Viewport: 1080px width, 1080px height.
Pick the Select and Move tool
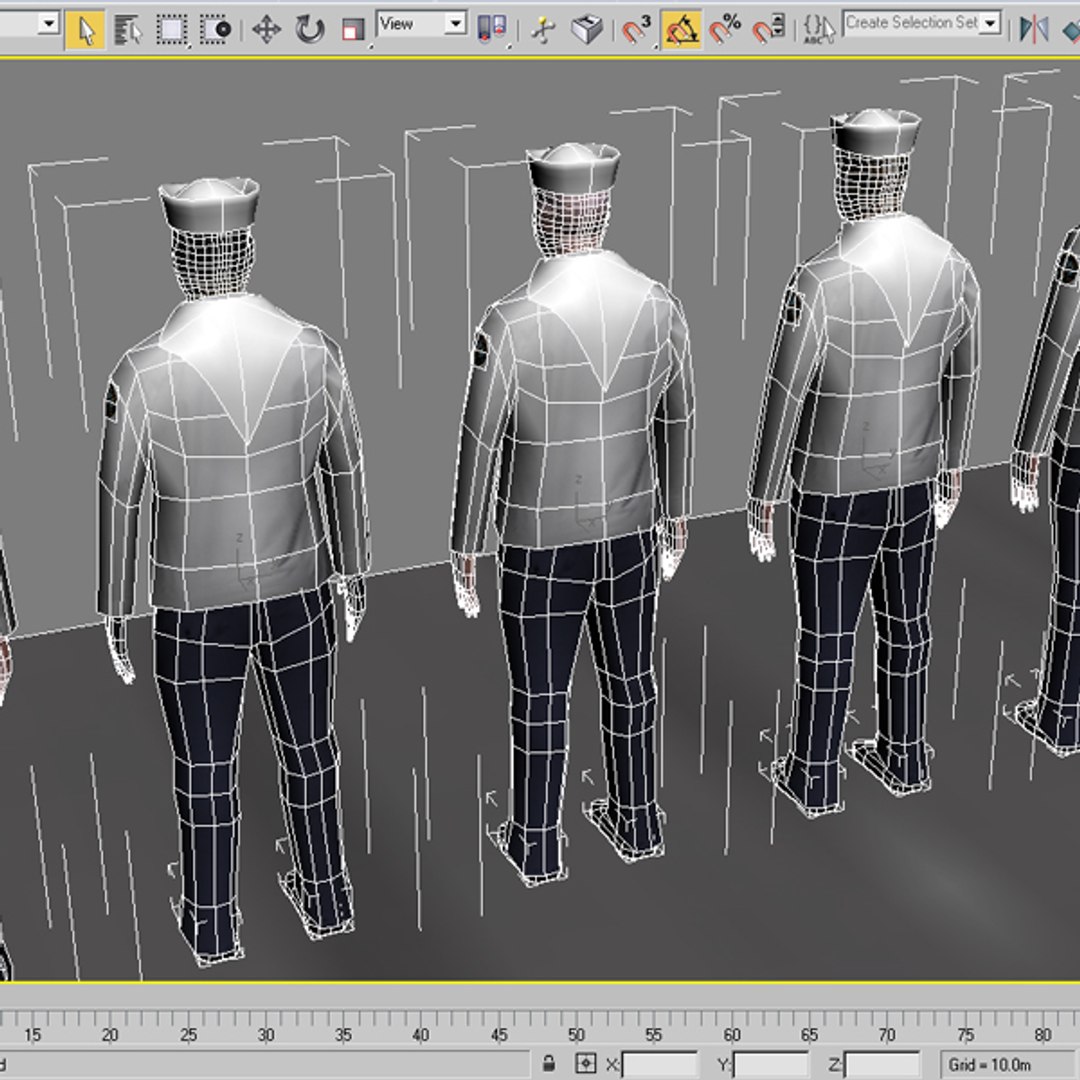click(266, 29)
